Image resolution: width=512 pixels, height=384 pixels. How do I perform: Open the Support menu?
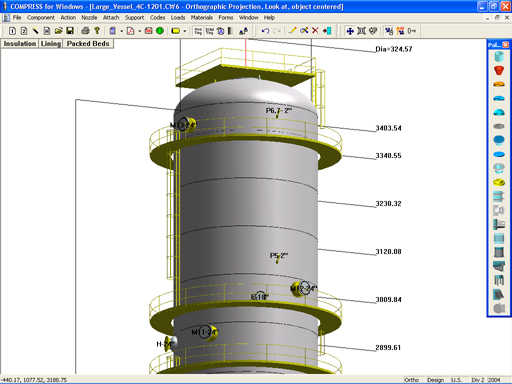pos(134,18)
